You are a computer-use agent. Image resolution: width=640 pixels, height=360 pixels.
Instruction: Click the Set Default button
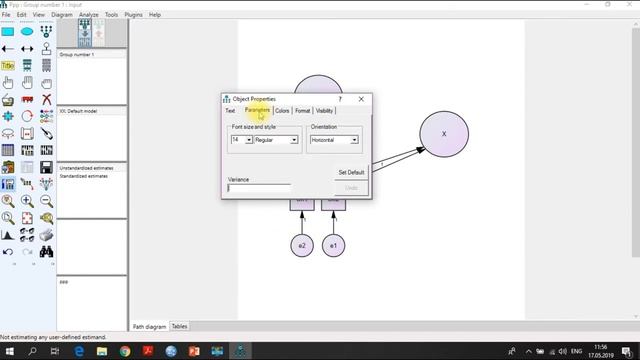351,172
